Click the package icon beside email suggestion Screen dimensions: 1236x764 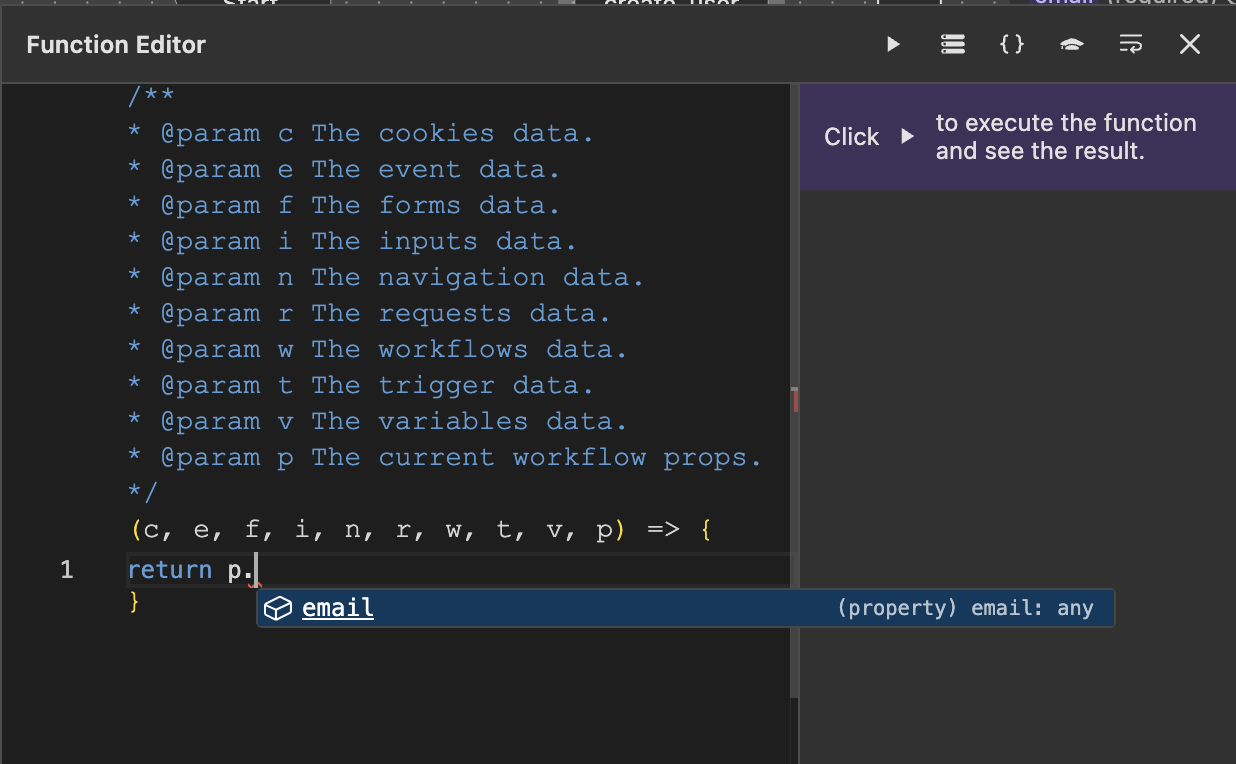pos(277,607)
